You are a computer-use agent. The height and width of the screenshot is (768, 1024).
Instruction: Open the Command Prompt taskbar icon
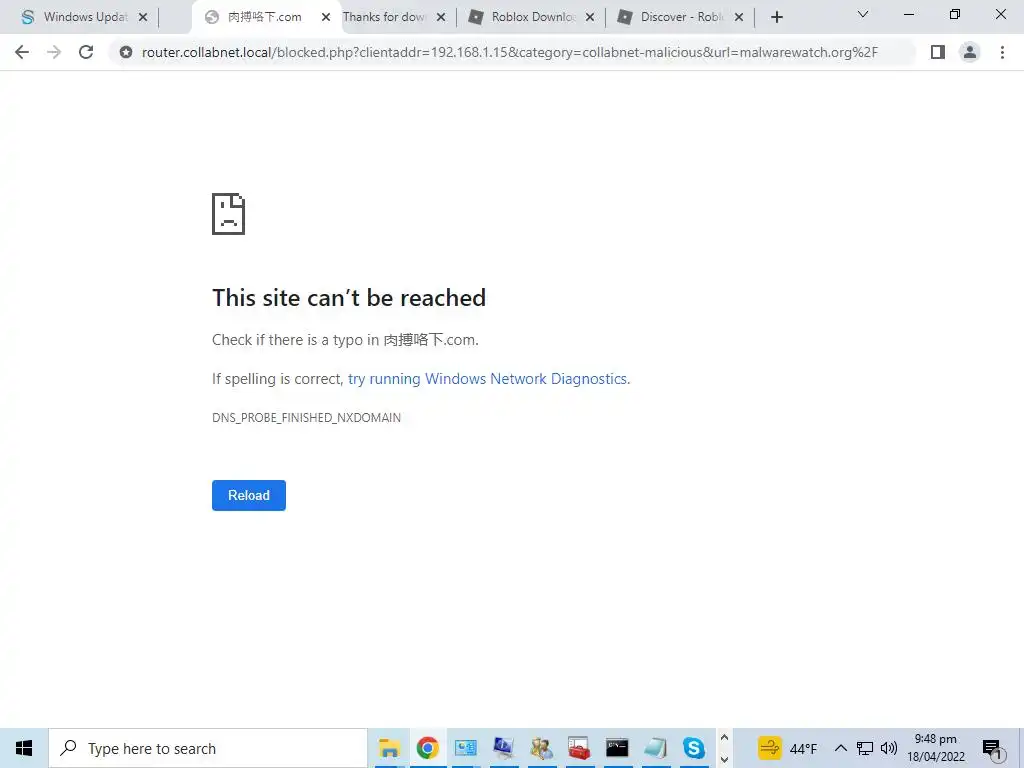(616, 748)
